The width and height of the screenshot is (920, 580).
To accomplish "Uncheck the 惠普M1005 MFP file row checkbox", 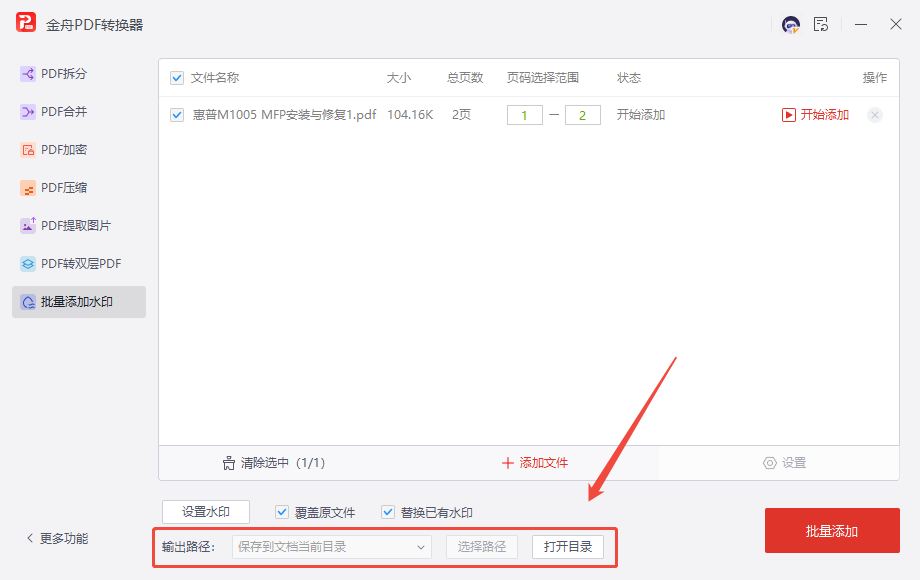I will pos(177,115).
